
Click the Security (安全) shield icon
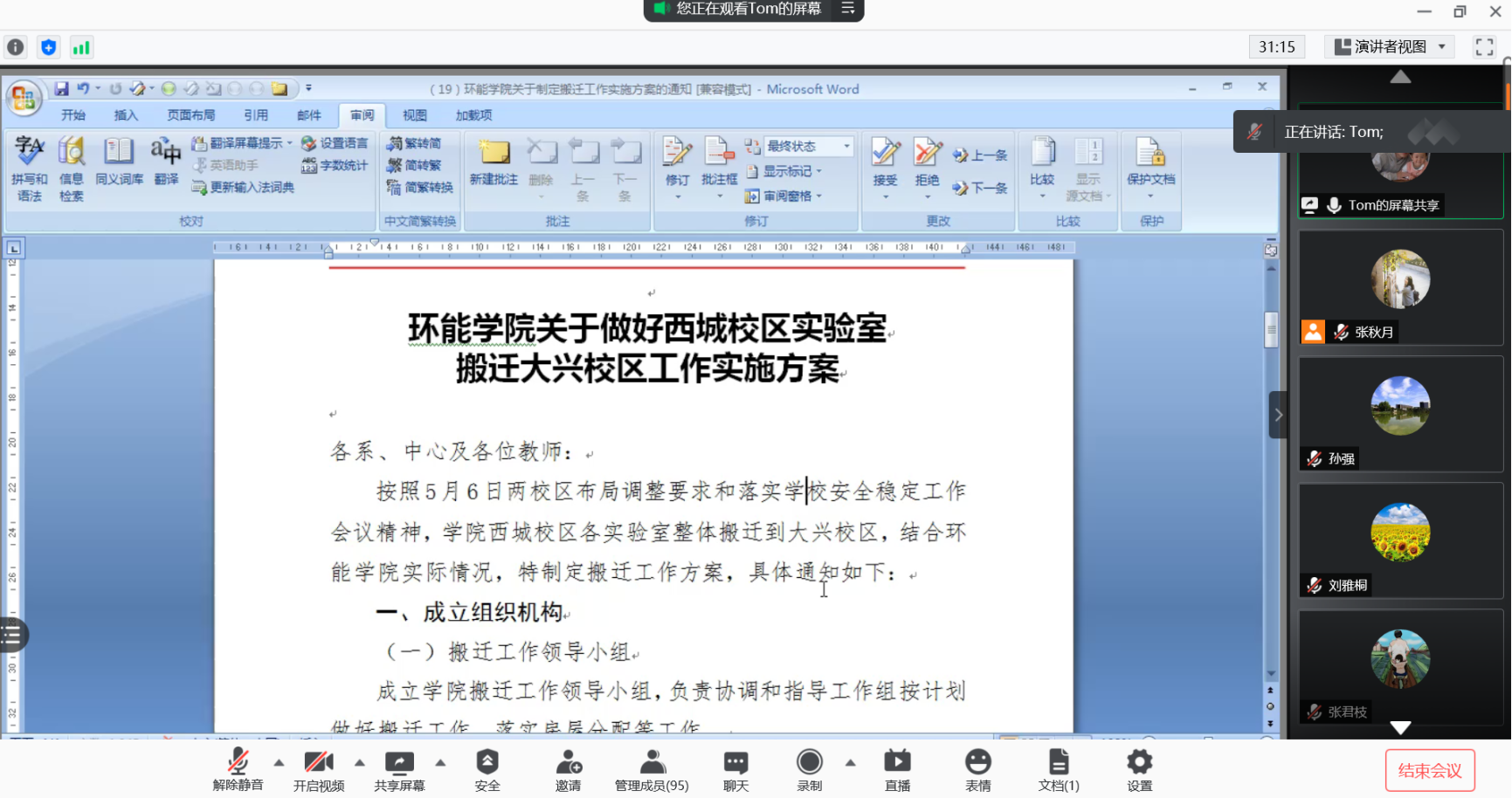click(487, 762)
